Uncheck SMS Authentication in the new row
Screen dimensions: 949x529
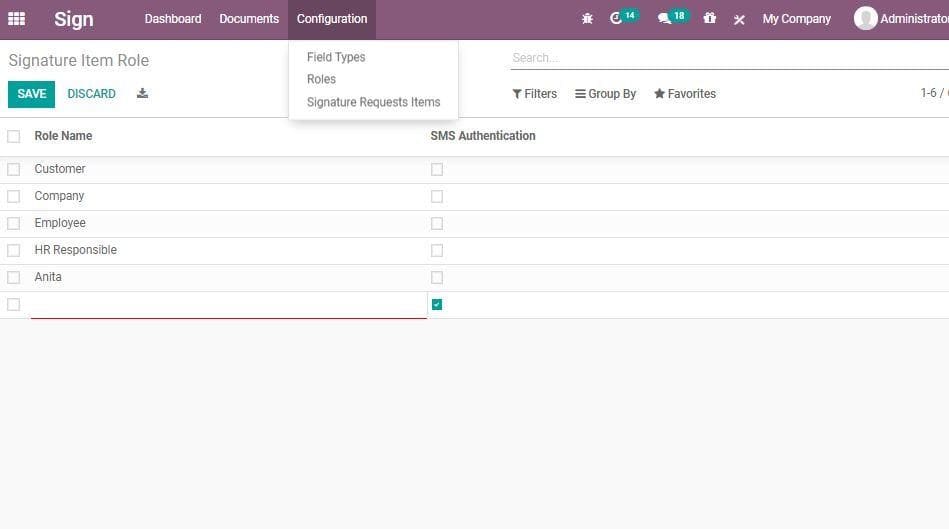(x=437, y=304)
